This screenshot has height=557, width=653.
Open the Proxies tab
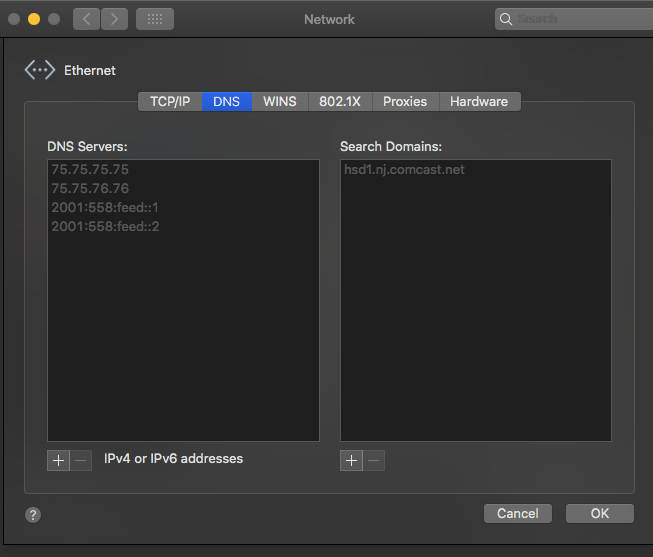(405, 102)
